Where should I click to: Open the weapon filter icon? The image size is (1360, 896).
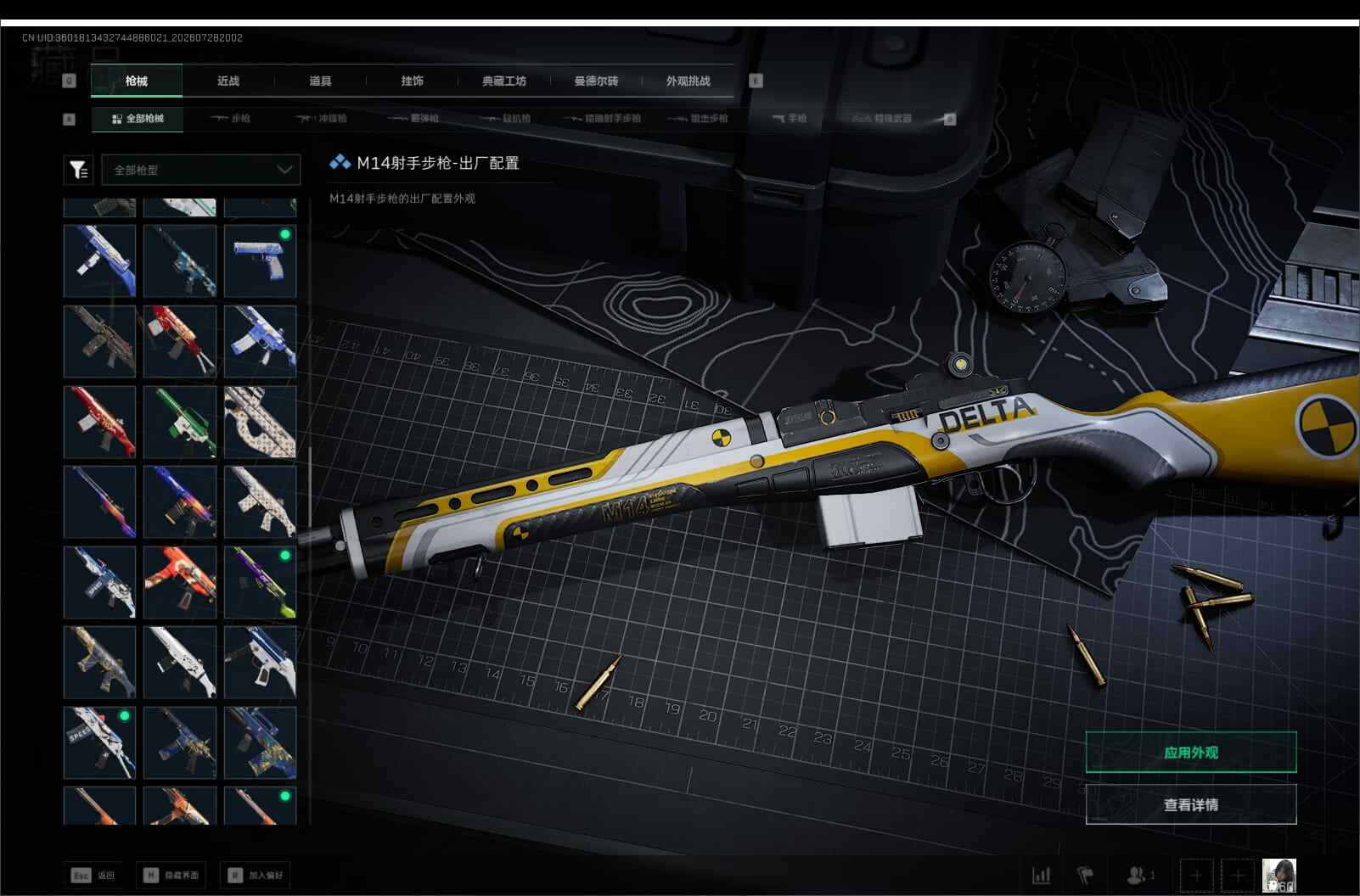(x=78, y=170)
